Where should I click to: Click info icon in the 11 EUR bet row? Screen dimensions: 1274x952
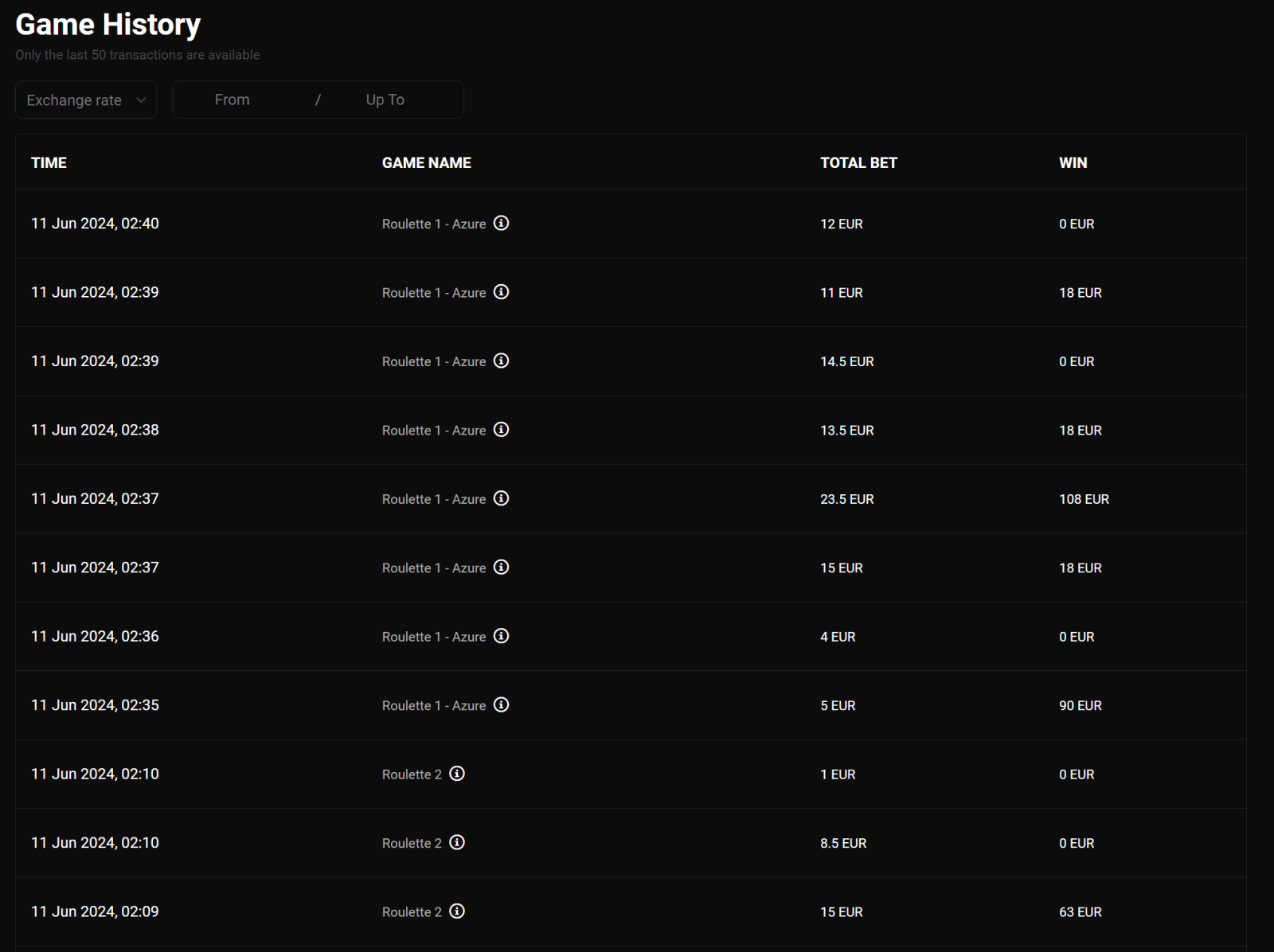(501, 292)
